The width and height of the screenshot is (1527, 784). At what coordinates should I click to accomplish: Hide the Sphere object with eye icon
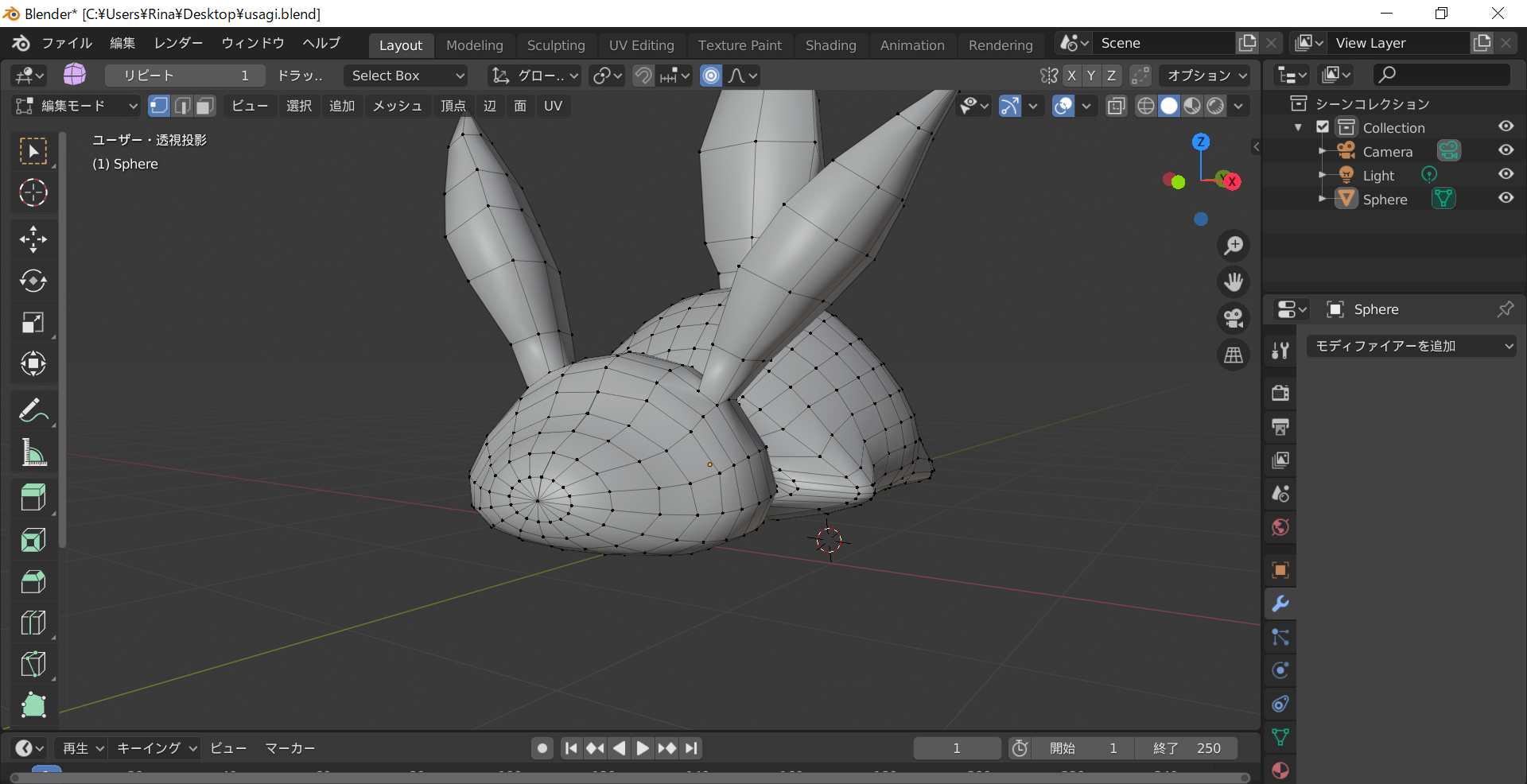coord(1506,198)
